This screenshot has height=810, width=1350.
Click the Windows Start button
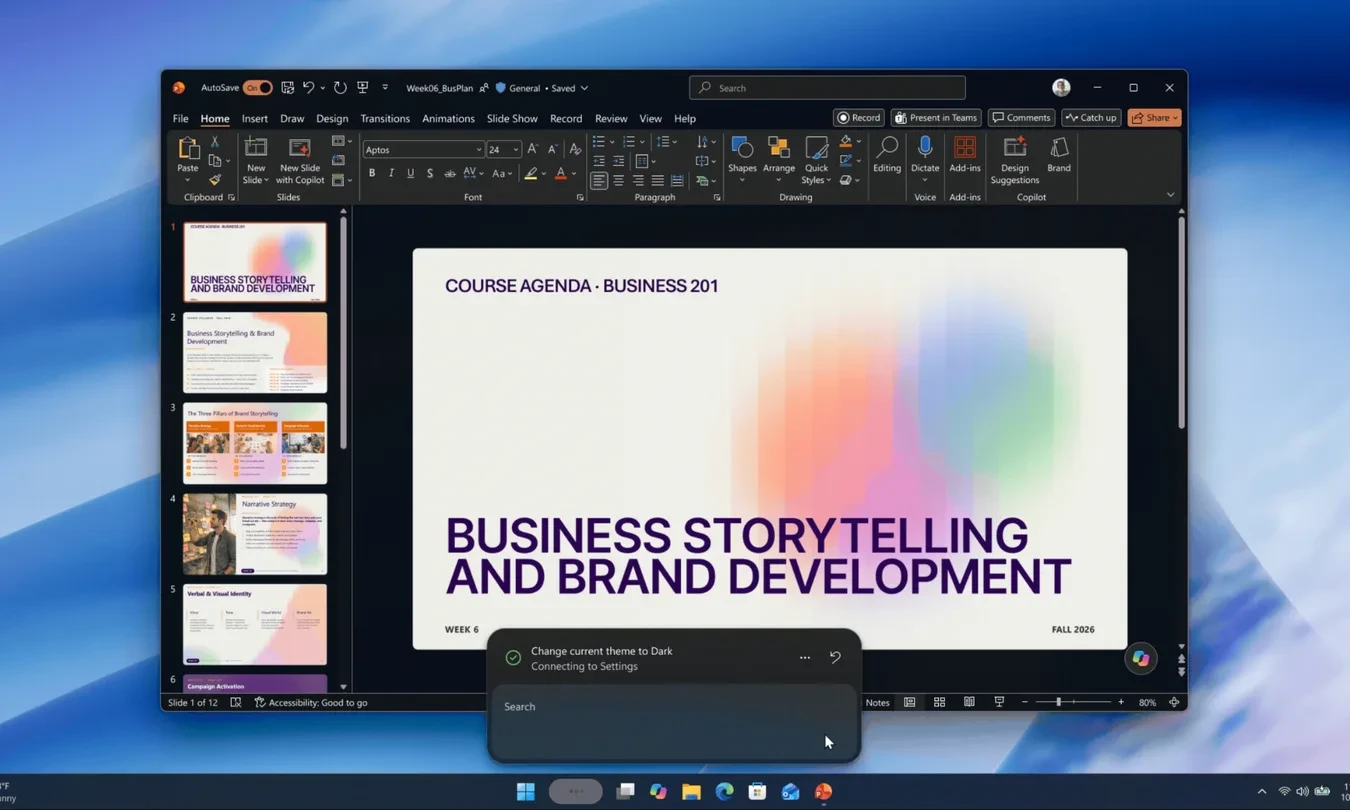click(526, 792)
